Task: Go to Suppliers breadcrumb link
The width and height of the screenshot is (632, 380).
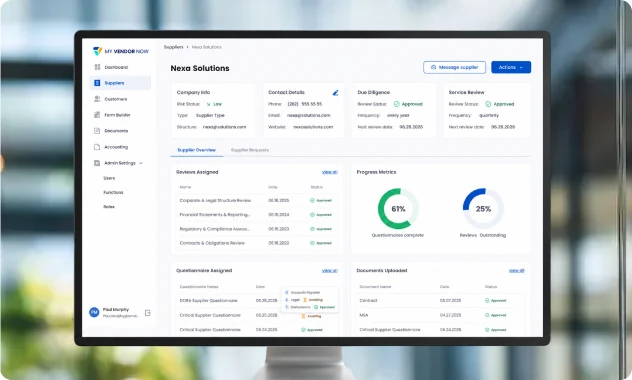Action: coord(173,47)
